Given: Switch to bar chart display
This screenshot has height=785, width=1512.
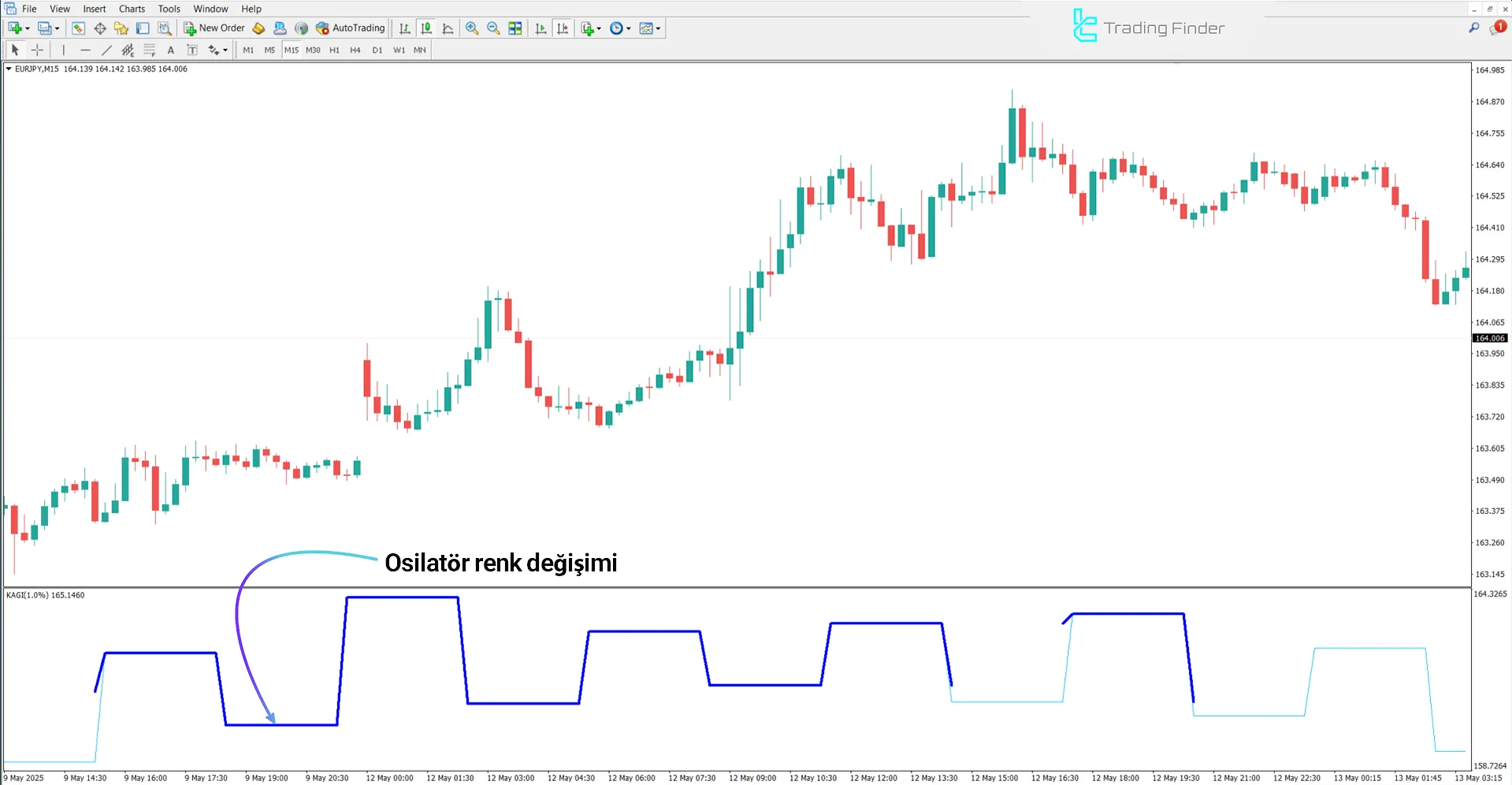Looking at the screenshot, I should click(404, 28).
